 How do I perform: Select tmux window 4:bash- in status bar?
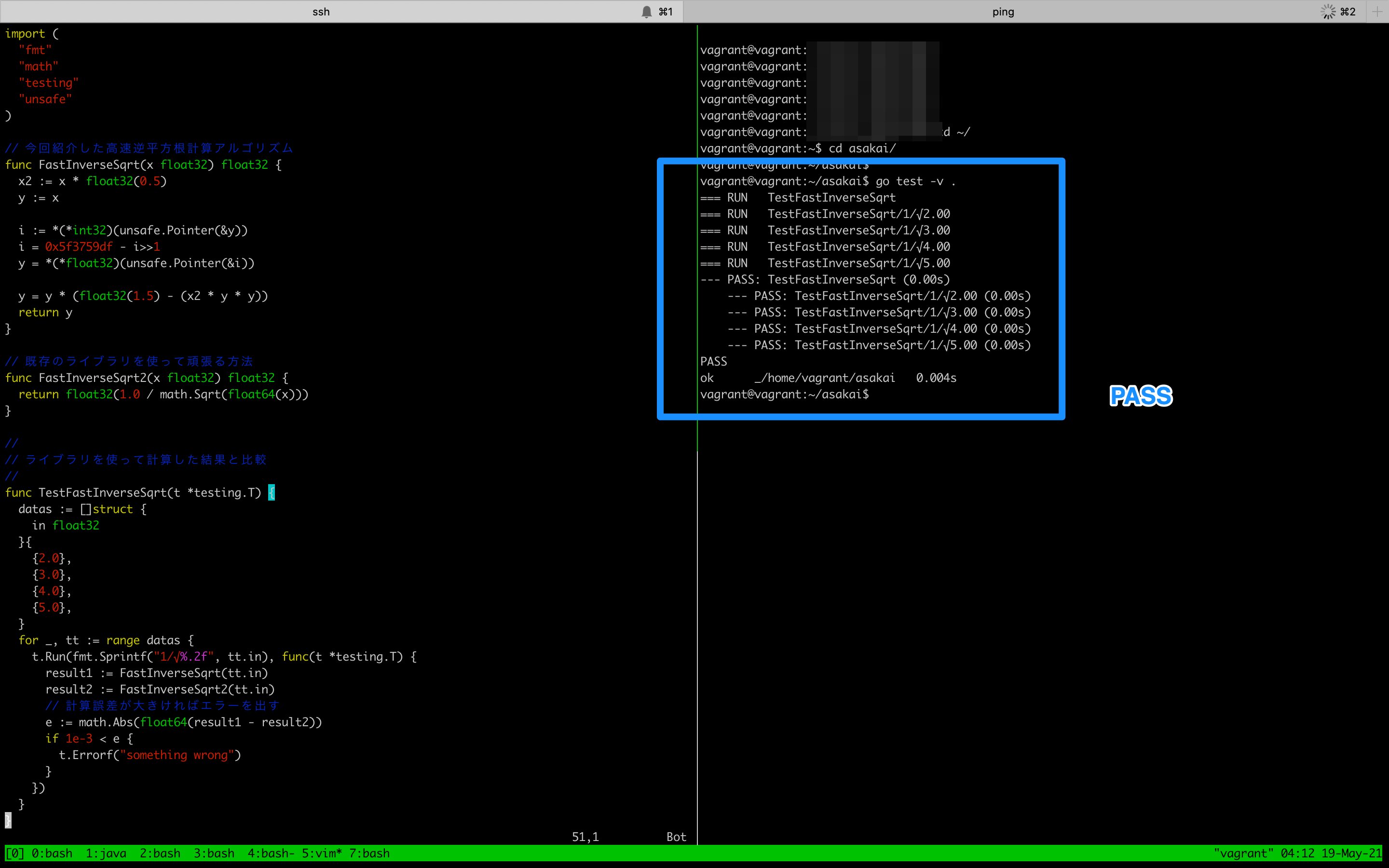tap(271, 853)
